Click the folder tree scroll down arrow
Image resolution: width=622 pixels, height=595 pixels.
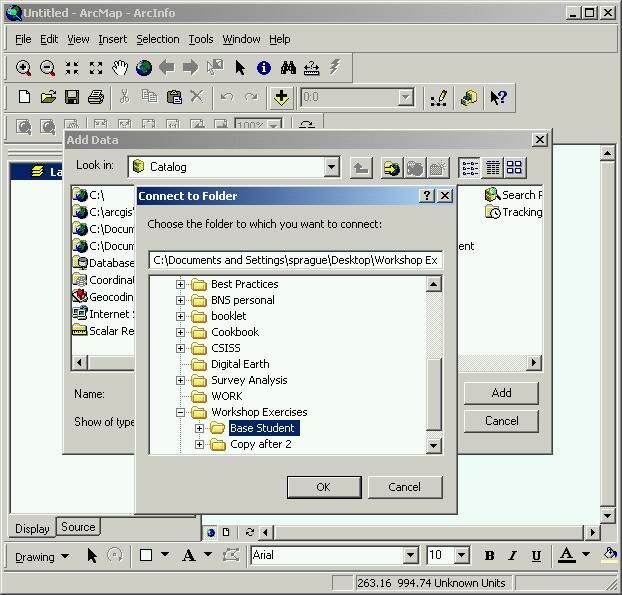click(x=434, y=445)
